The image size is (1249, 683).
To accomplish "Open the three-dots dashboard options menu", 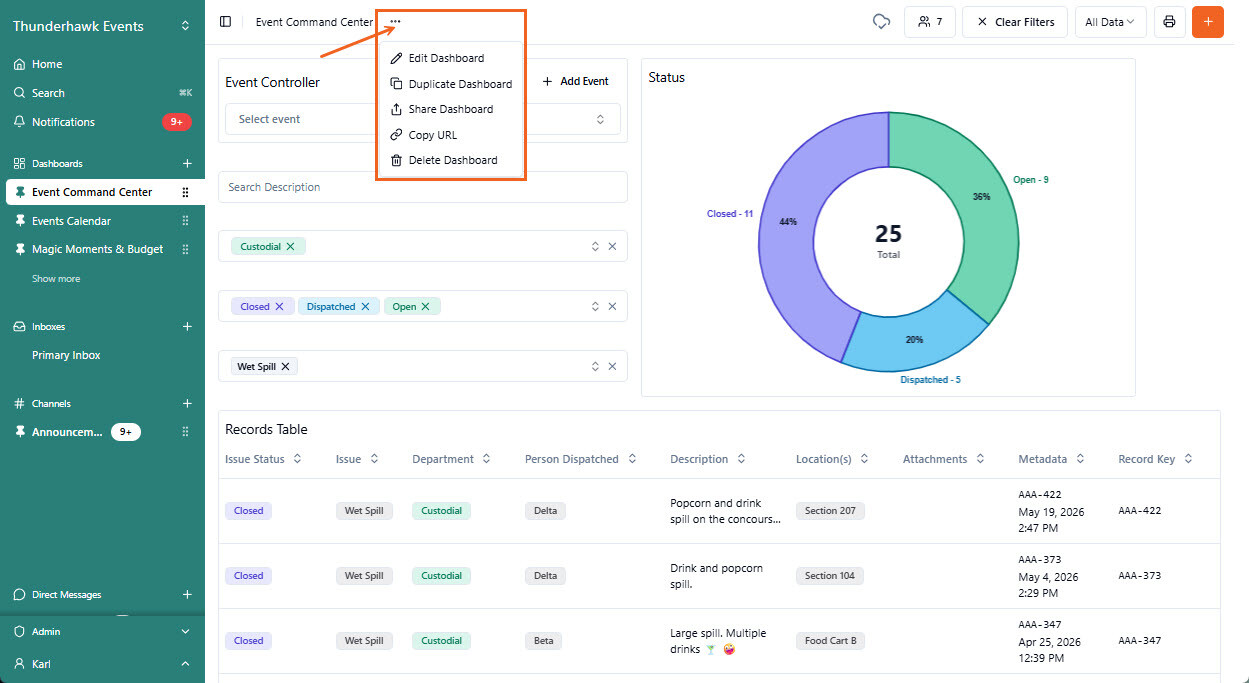I will tap(395, 21).
